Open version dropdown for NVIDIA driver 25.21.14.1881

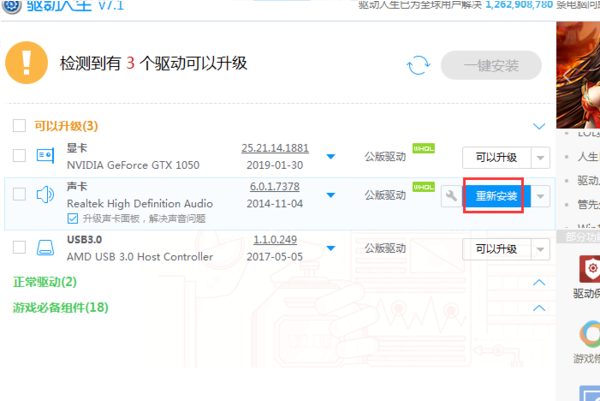point(331,156)
